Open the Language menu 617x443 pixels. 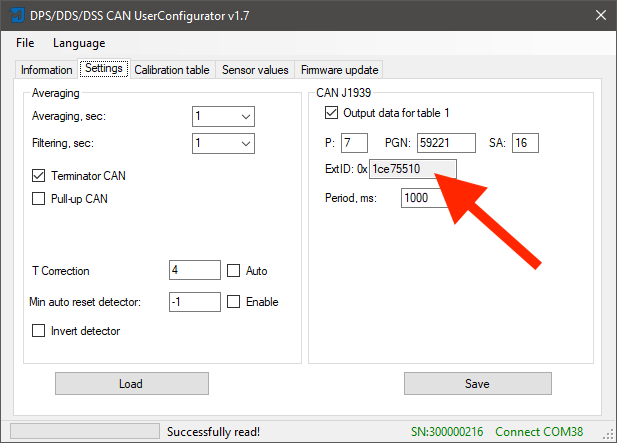[x=78, y=43]
